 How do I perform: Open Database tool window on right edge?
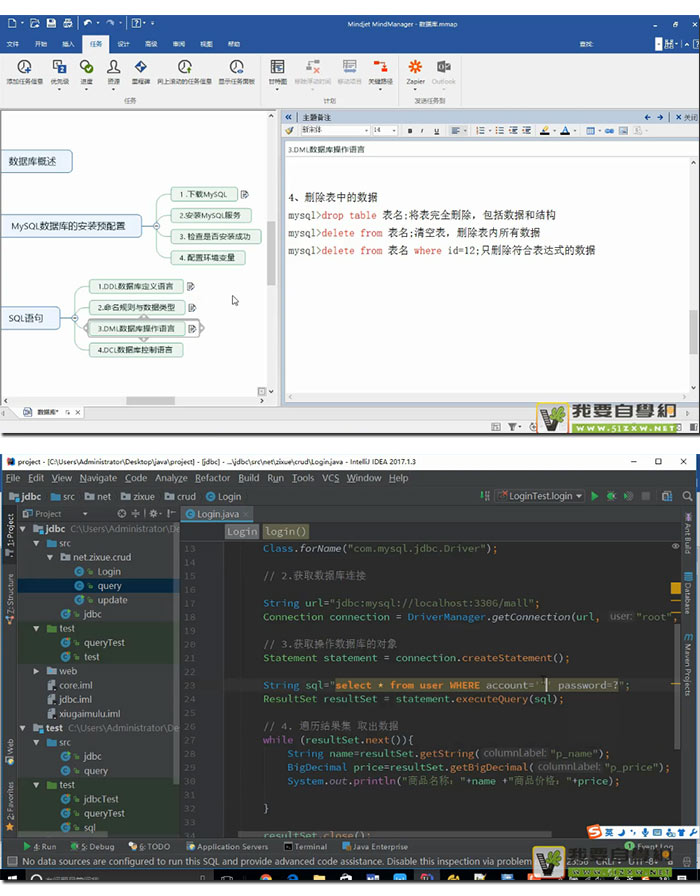689,593
